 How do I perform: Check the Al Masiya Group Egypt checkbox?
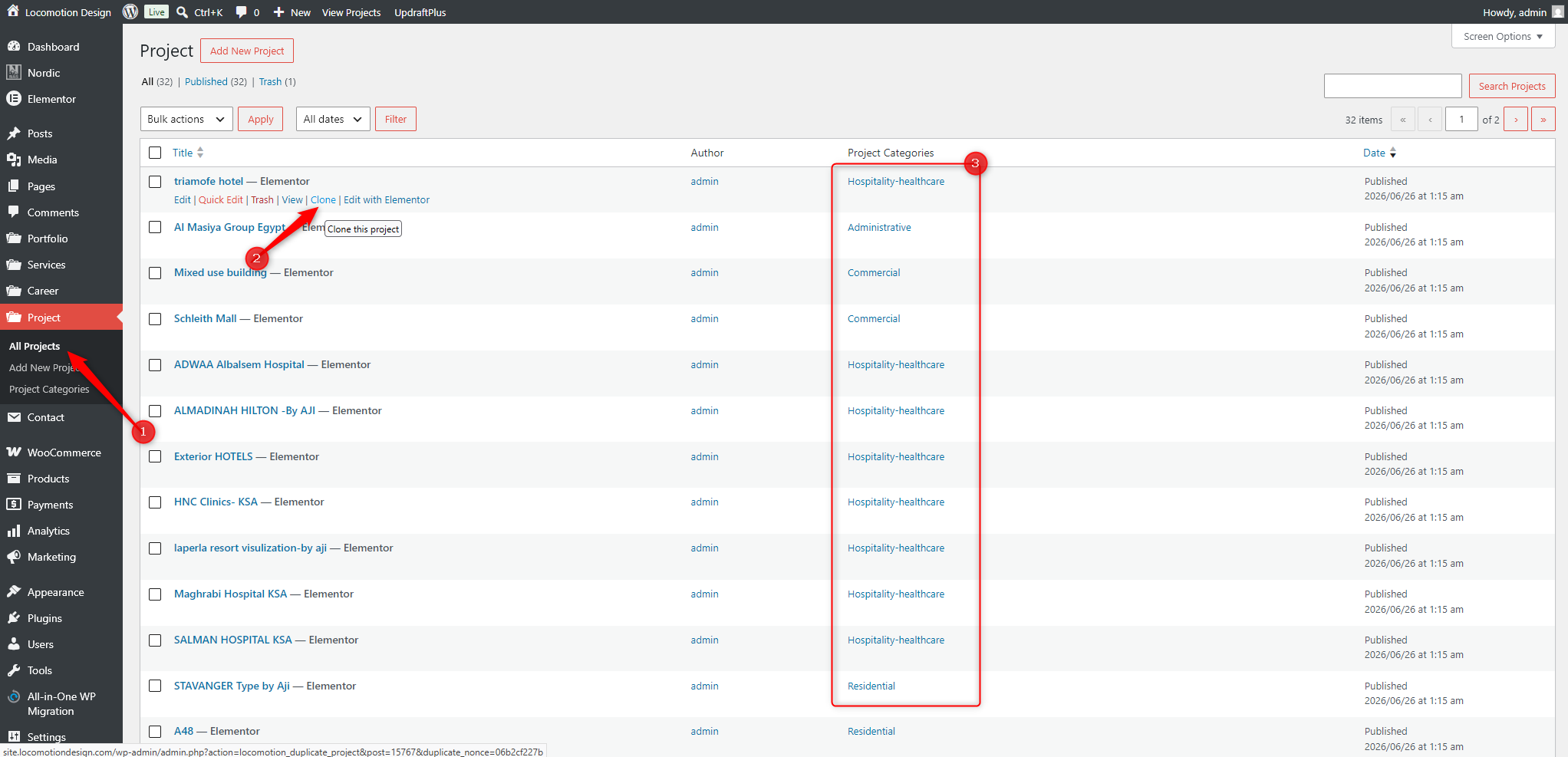[x=155, y=227]
